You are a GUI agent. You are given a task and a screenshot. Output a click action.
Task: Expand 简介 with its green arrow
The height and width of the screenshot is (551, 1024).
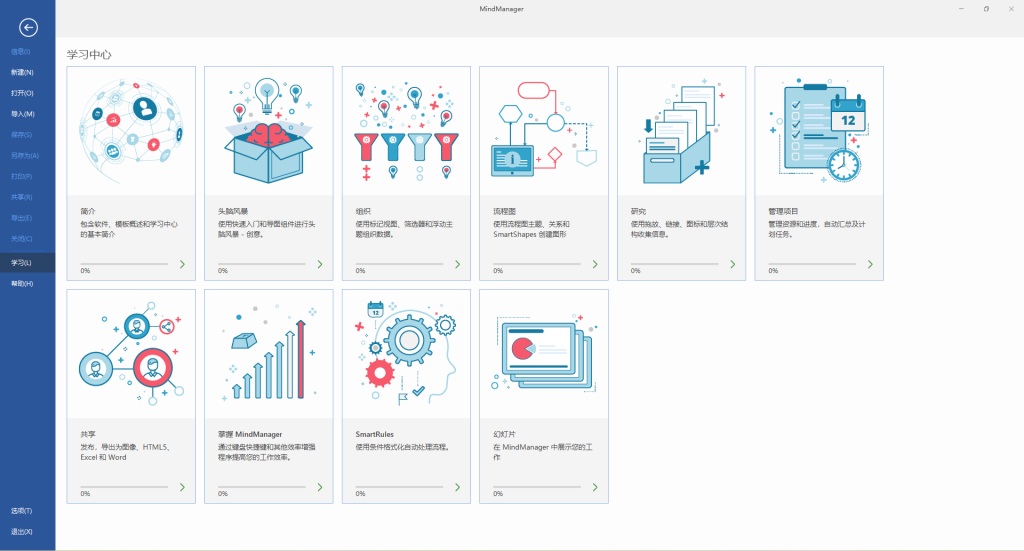182,264
